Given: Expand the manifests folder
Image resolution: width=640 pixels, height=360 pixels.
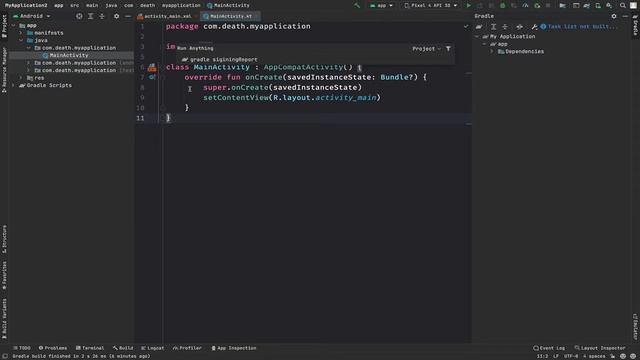Looking at the screenshot, I should point(21,33).
